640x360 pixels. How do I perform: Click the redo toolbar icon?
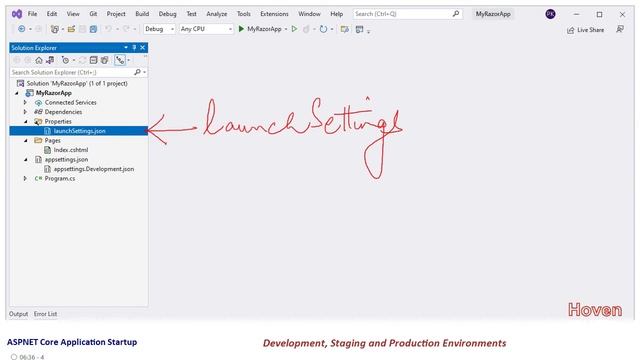(x=126, y=29)
